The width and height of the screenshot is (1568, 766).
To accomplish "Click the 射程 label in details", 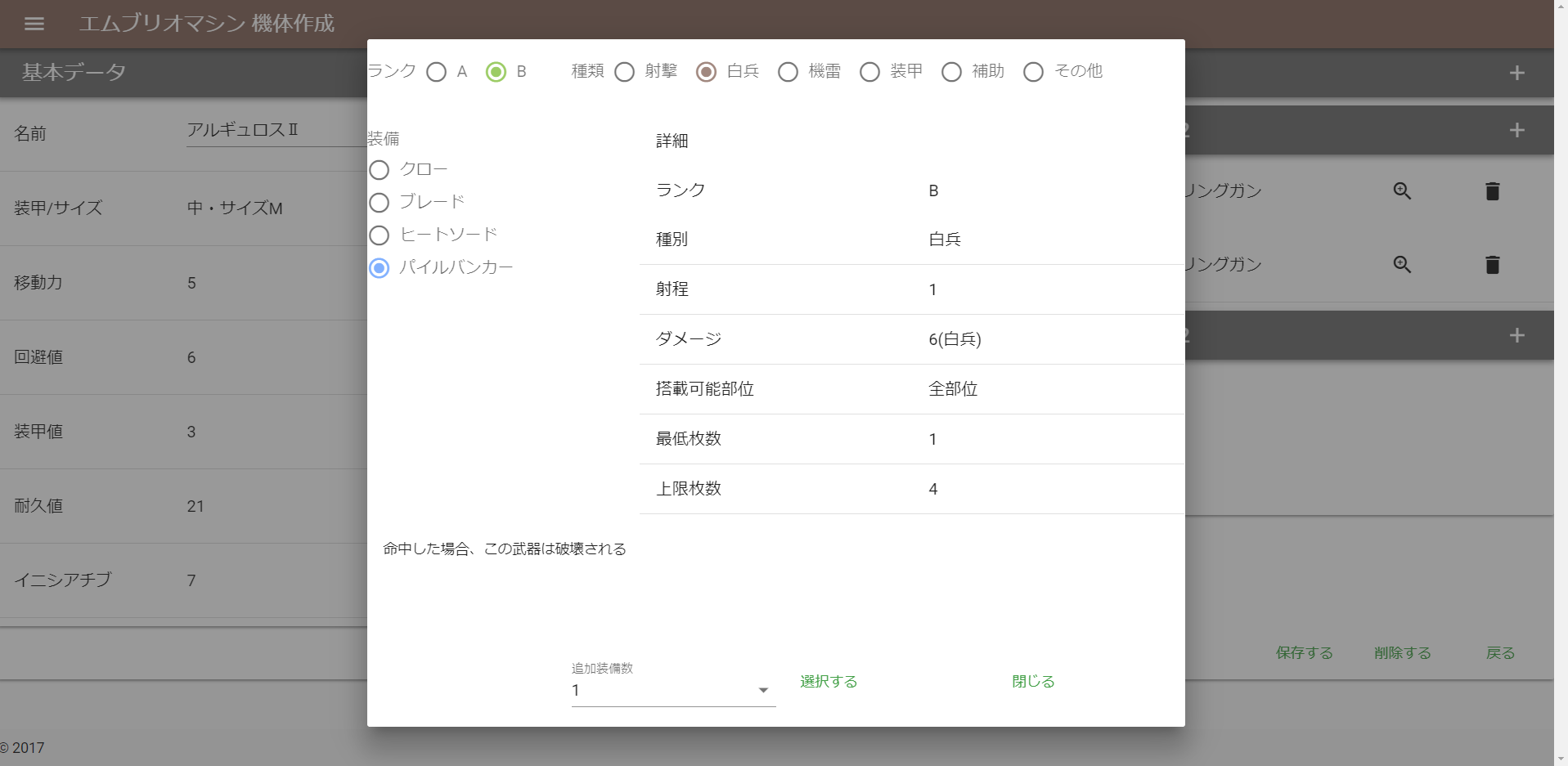I will coord(672,289).
